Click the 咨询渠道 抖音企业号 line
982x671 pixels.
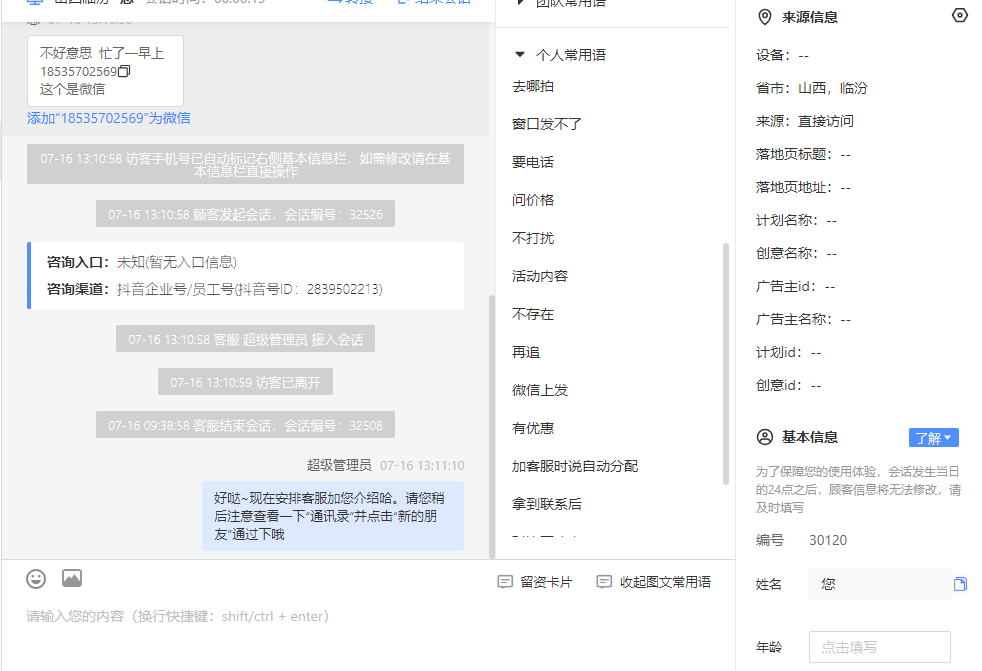215,289
